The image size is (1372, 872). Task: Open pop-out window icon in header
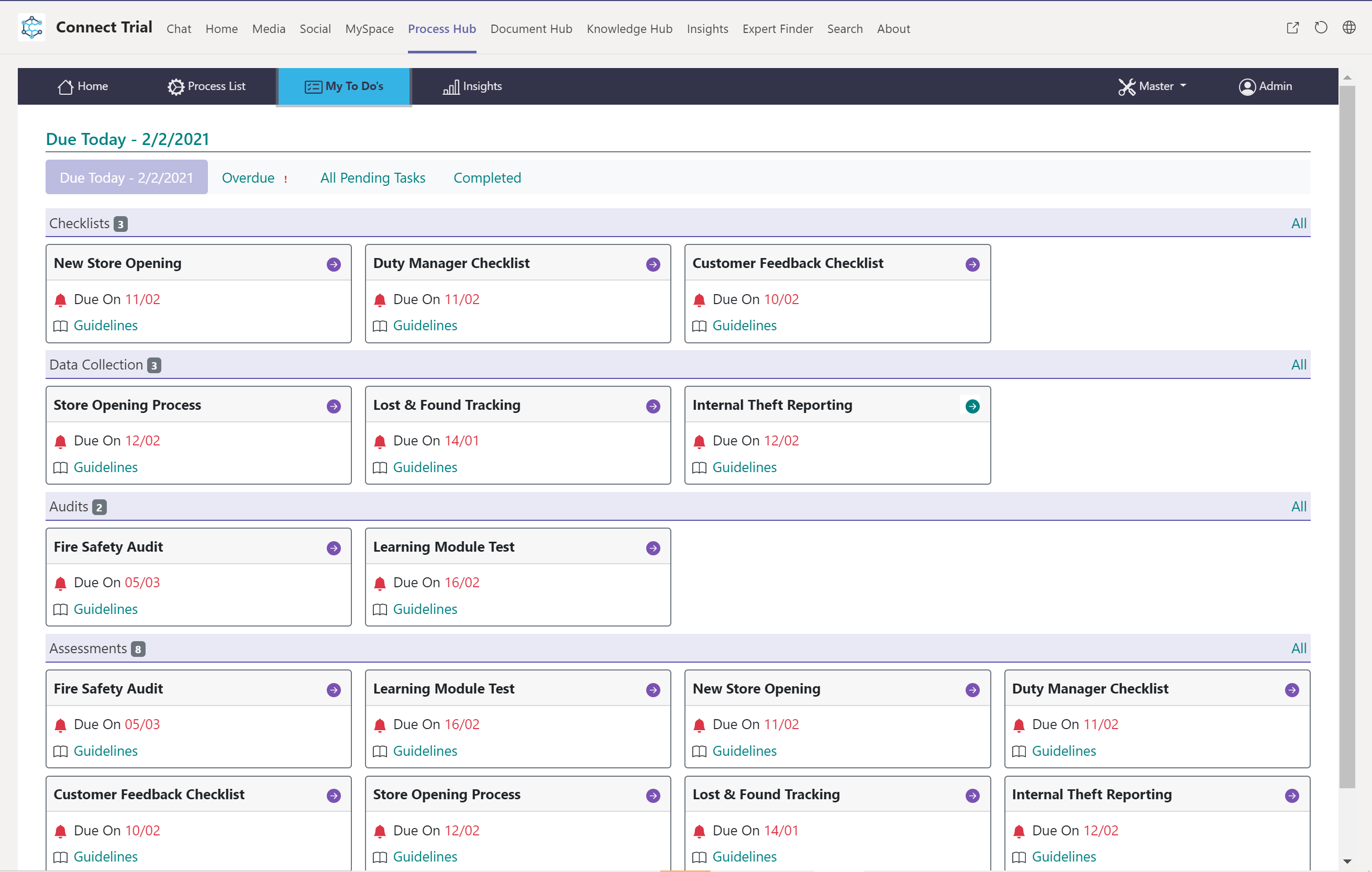point(1292,28)
